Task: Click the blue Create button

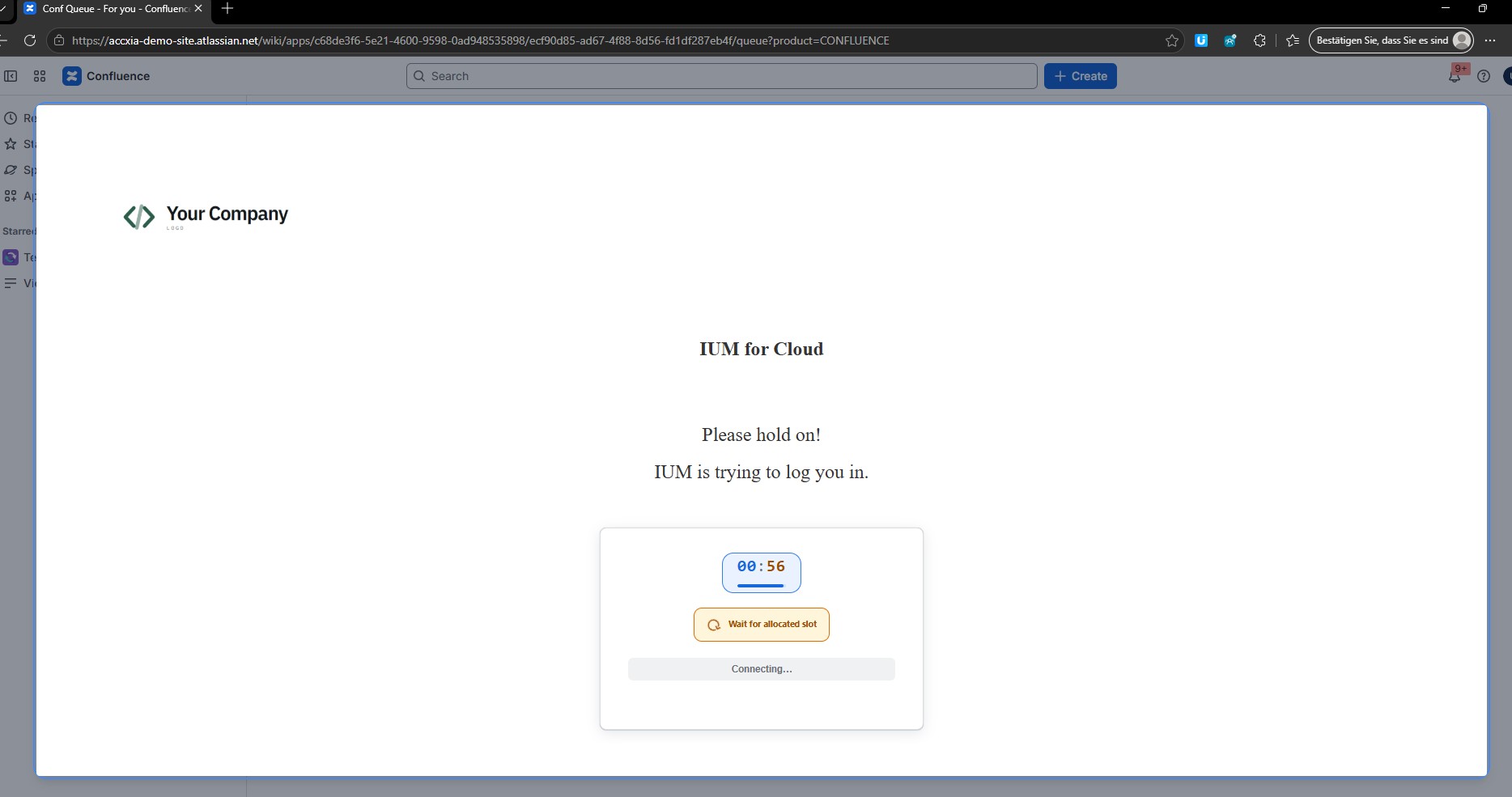Action: pos(1080,76)
